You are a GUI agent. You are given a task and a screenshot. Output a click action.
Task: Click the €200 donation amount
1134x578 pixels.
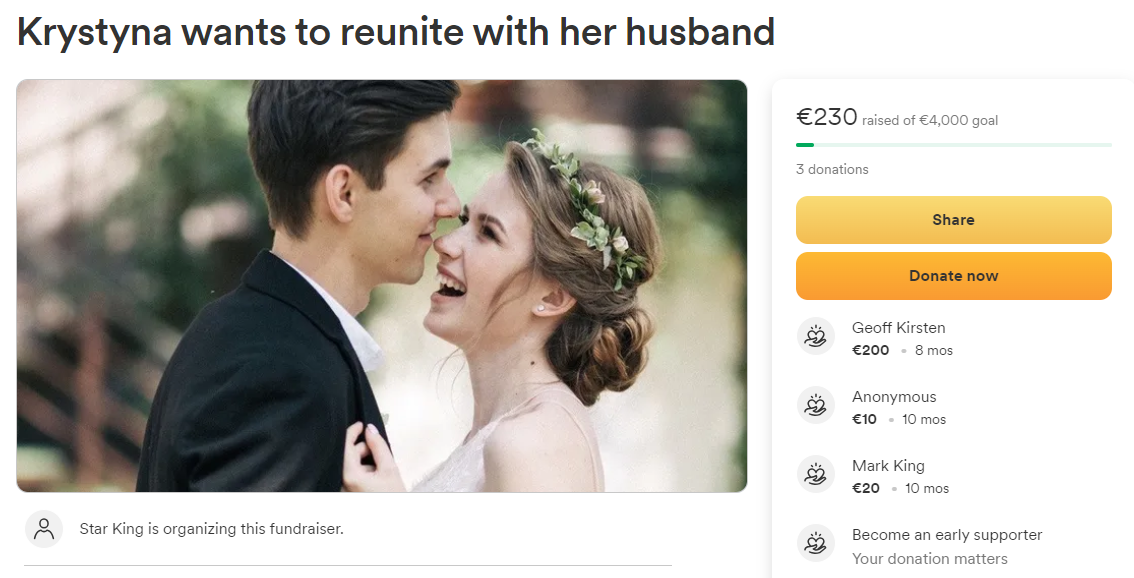(871, 350)
